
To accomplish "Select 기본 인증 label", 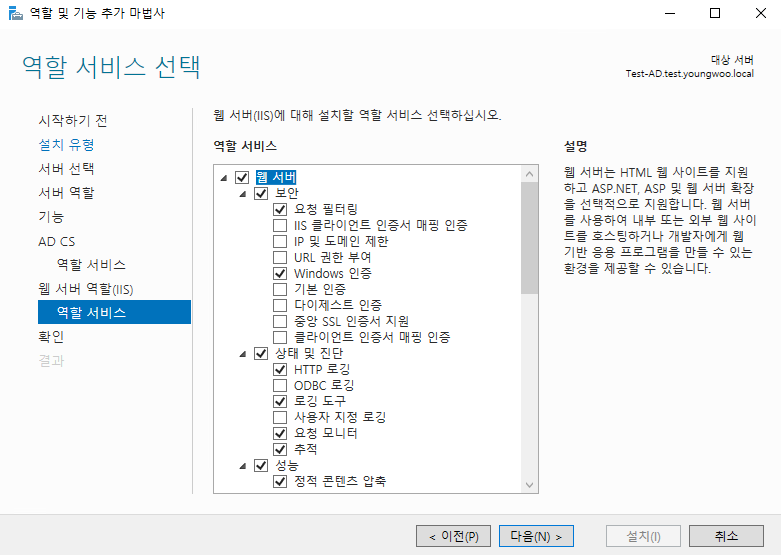I will pyautogui.click(x=320, y=289).
